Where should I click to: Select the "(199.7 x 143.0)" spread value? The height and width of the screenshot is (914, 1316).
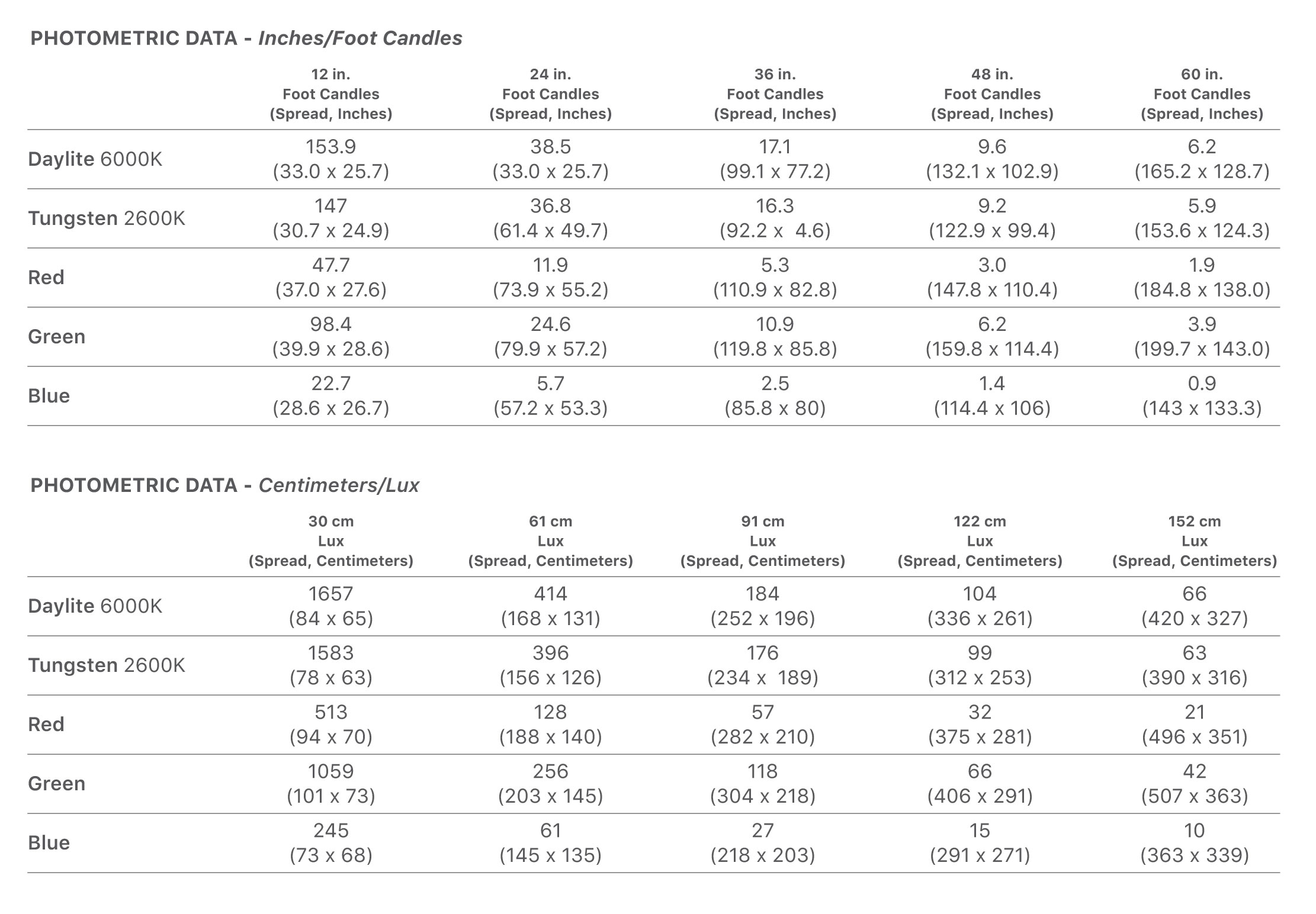pos(1202,349)
